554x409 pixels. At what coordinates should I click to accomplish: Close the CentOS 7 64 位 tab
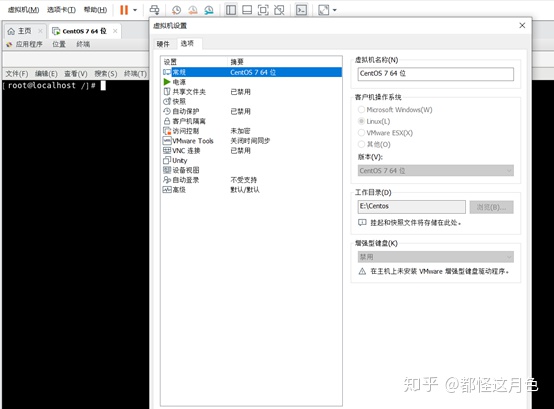[x=115, y=31]
